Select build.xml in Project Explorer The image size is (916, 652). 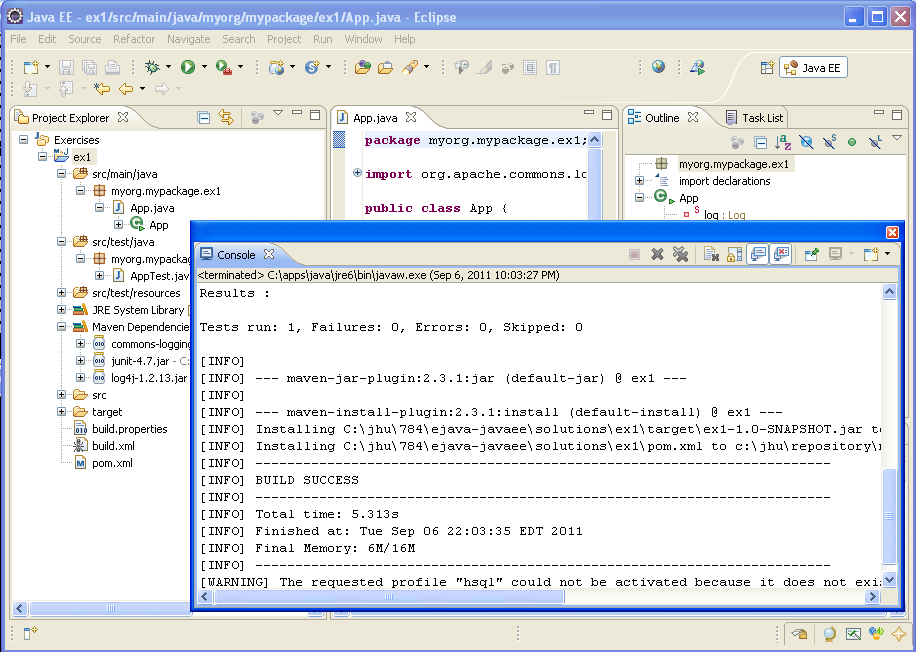tap(113, 446)
